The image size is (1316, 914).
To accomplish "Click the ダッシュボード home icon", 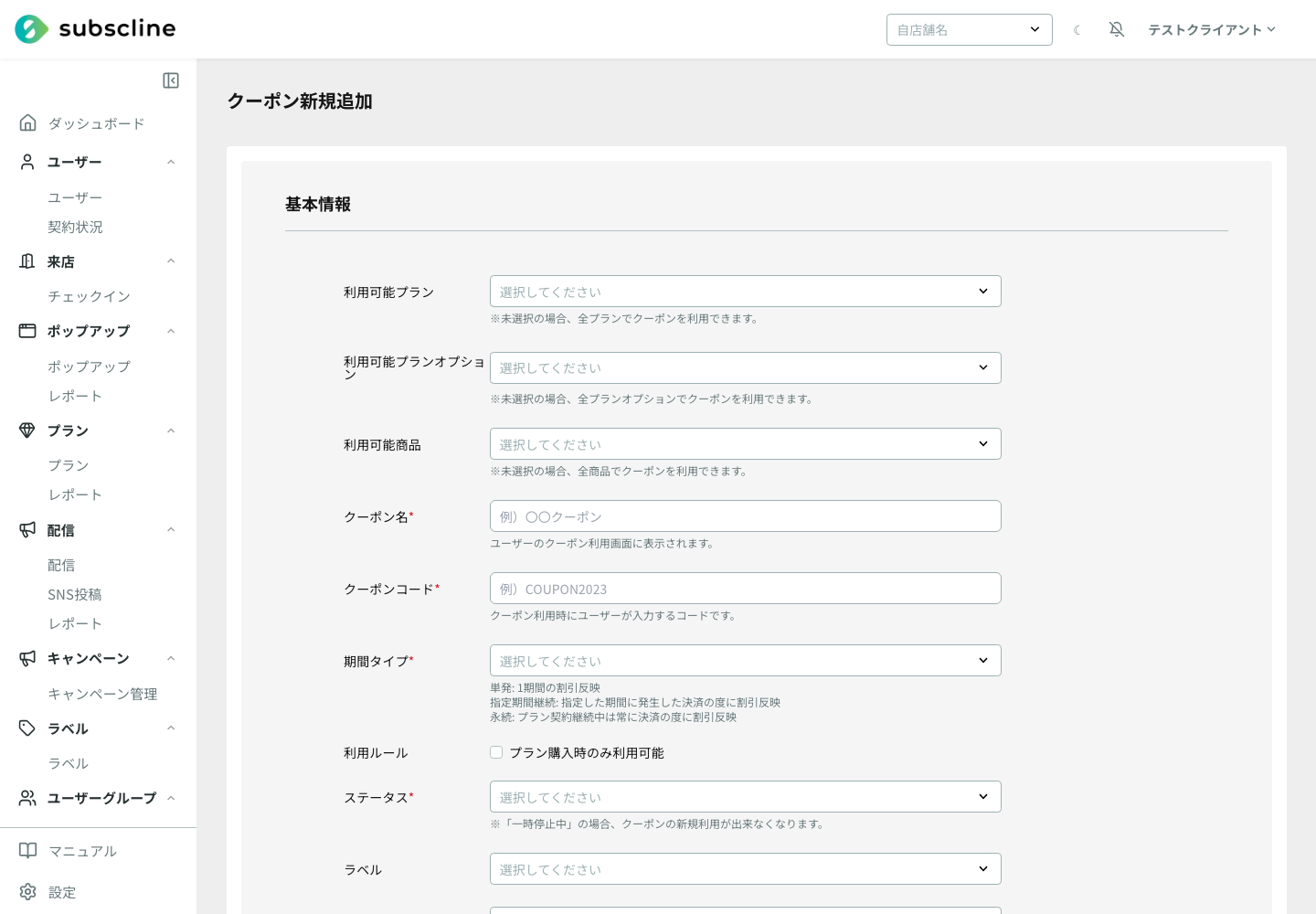I will 28,122.
